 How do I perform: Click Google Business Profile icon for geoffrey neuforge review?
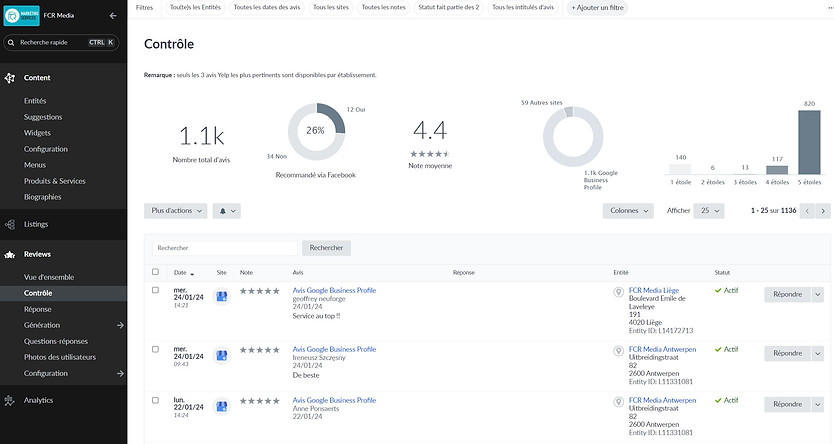coord(221,297)
